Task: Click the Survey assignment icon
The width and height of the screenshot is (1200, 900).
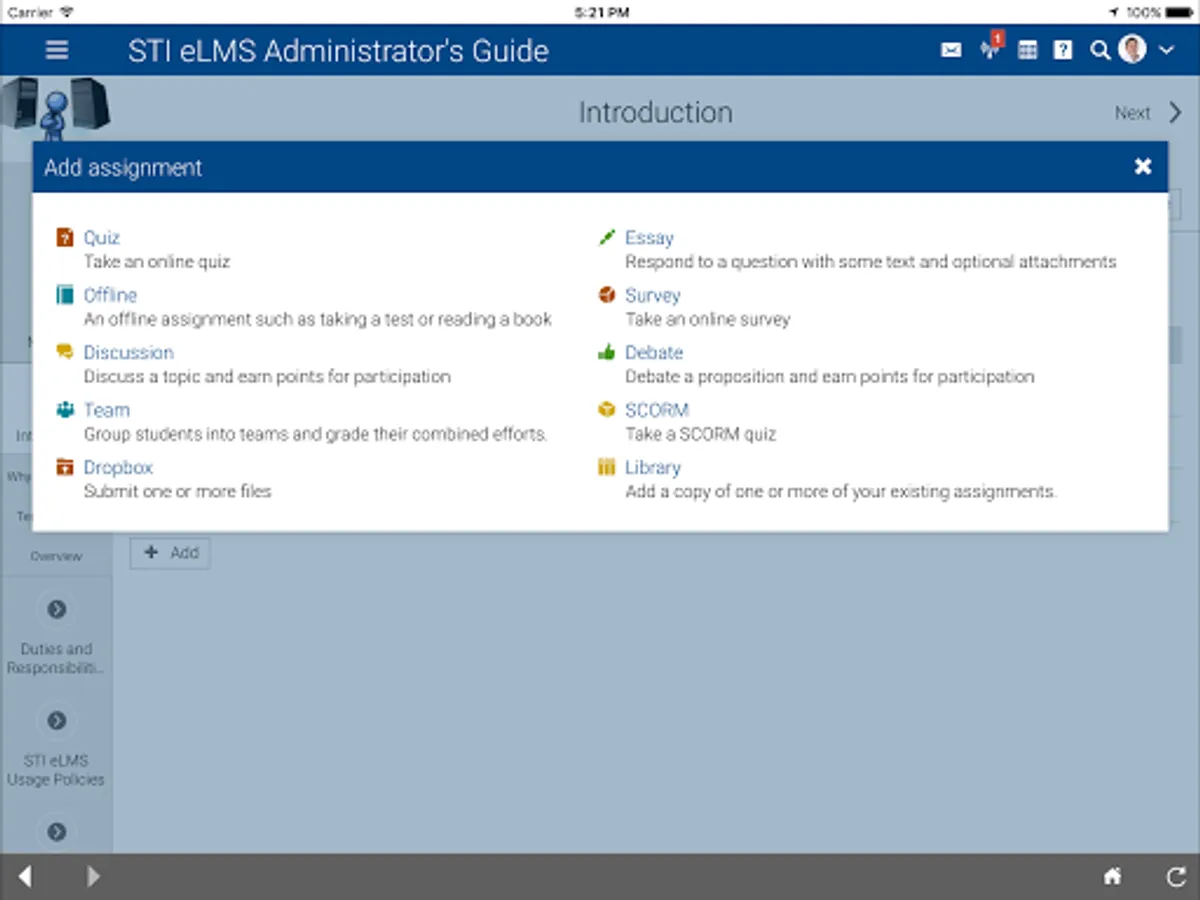Action: coord(606,295)
